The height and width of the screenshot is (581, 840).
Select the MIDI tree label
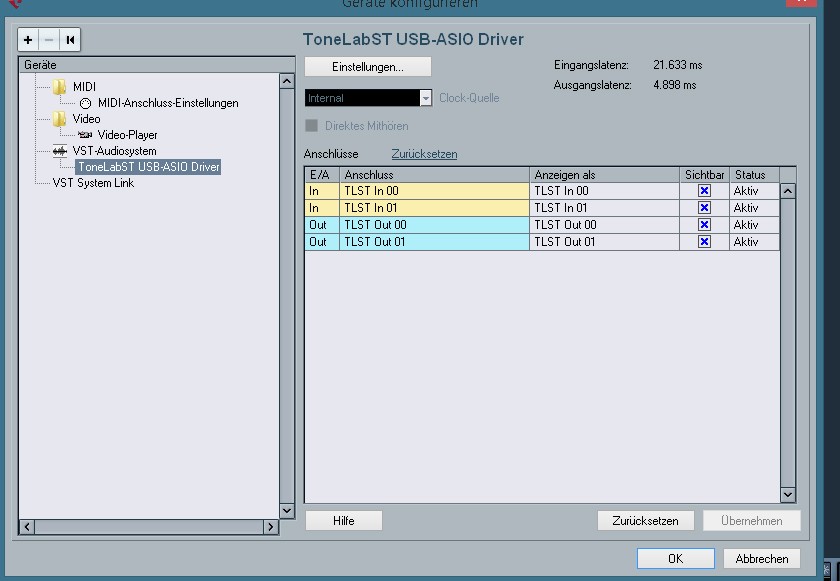84,86
